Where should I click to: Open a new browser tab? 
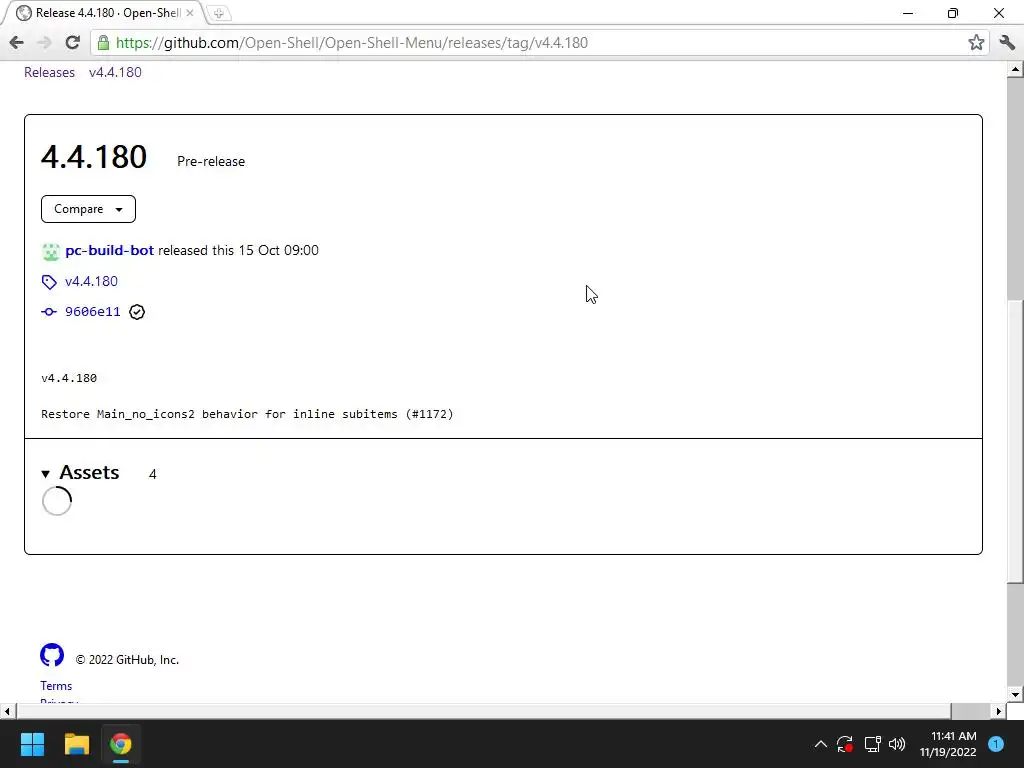coord(219,13)
